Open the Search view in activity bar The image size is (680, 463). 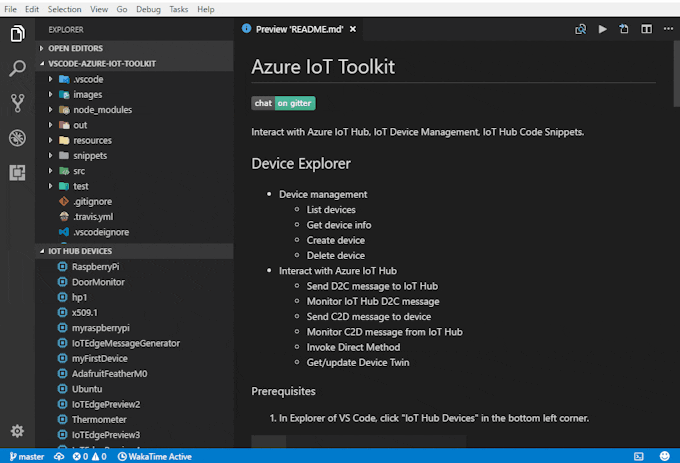pyautogui.click(x=17, y=68)
